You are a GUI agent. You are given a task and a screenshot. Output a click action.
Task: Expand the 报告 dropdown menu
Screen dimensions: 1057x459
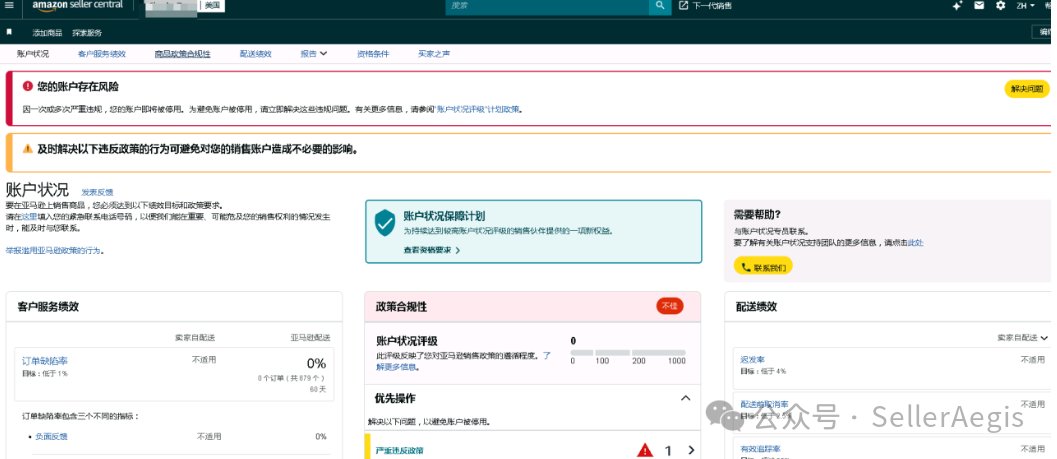pyautogui.click(x=313, y=54)
